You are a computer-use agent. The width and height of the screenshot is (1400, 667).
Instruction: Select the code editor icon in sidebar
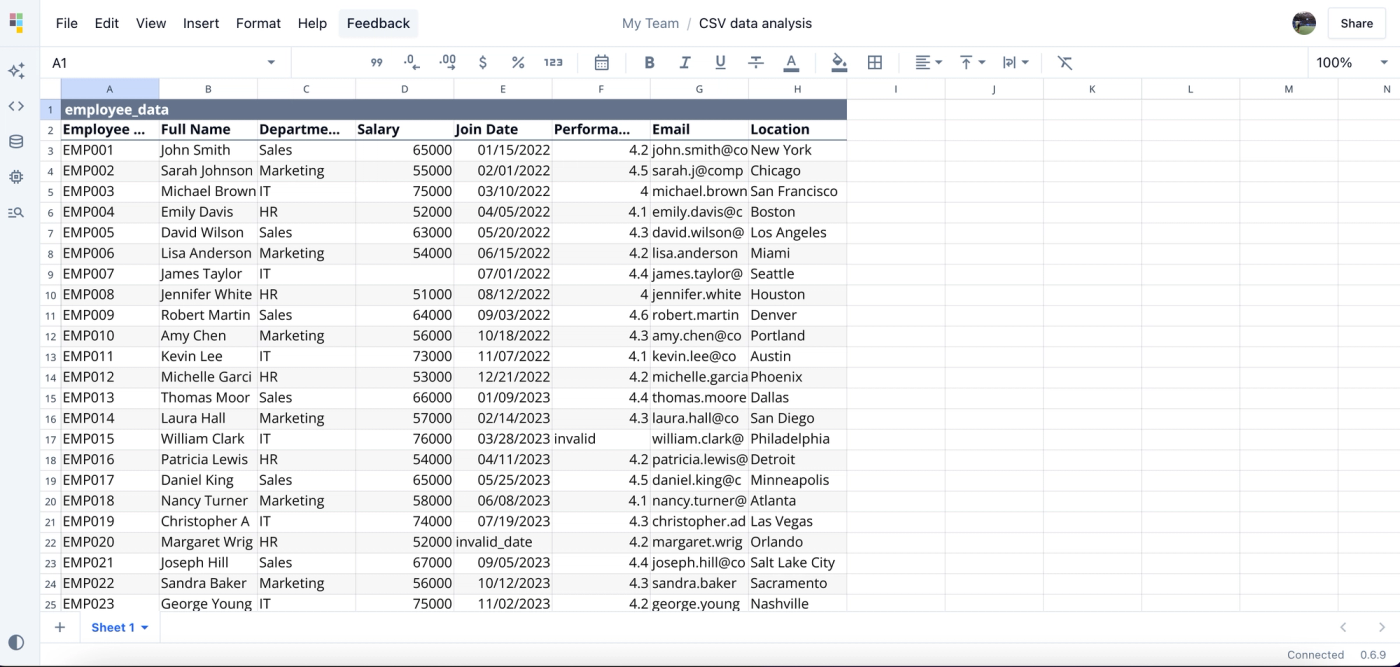click(16, 105)
